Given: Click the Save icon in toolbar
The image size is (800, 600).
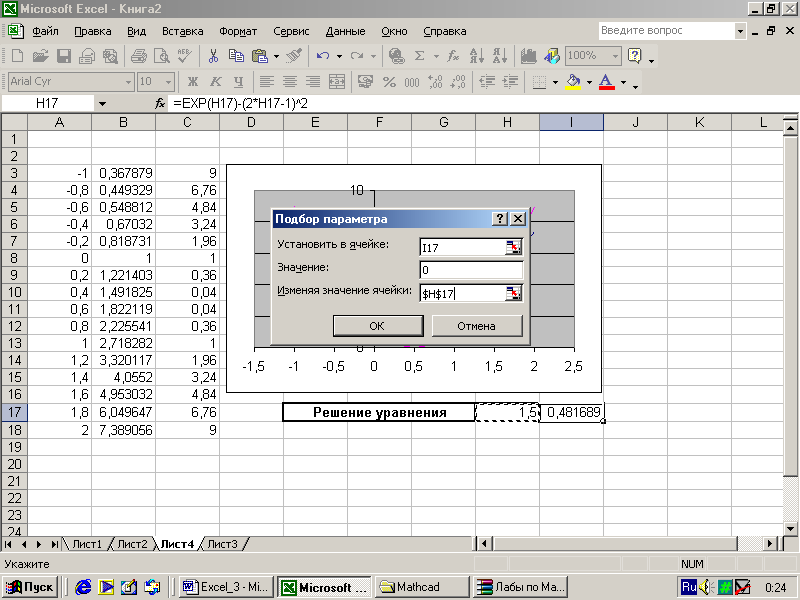Looking at the screenshot, I should [x=63, y=56].
